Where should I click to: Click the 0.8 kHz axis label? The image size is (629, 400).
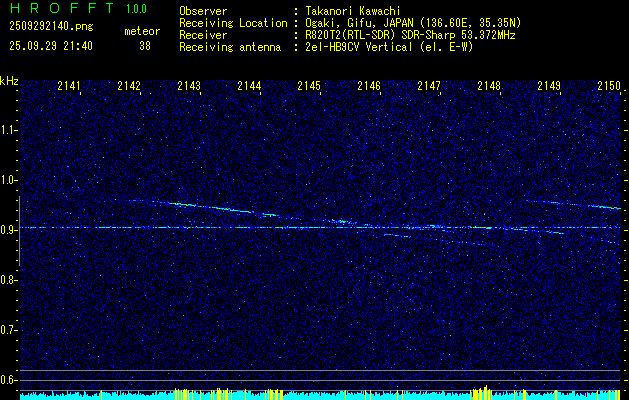[9, 280]
